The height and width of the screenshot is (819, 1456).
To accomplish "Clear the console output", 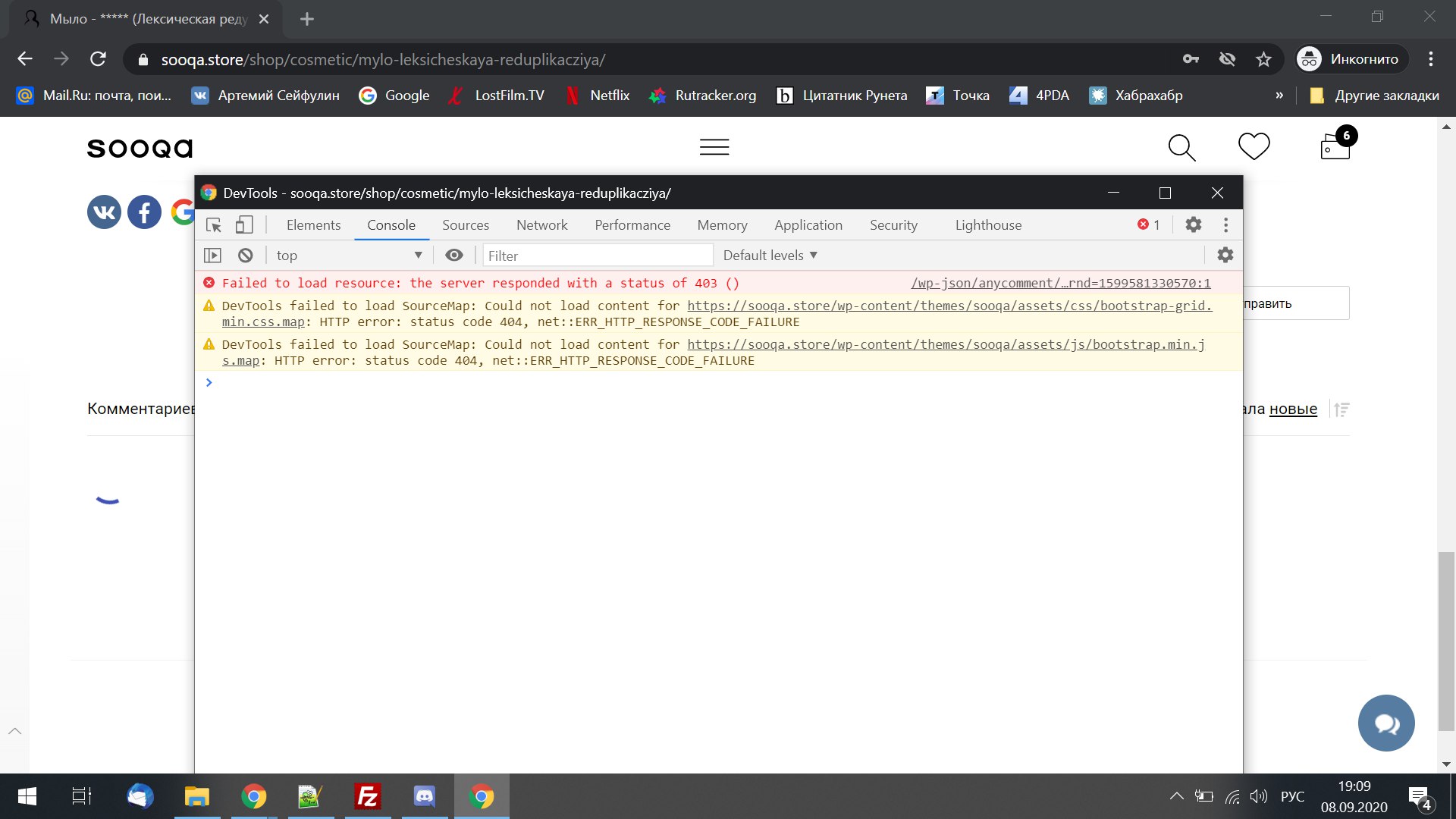I will 245,256.
